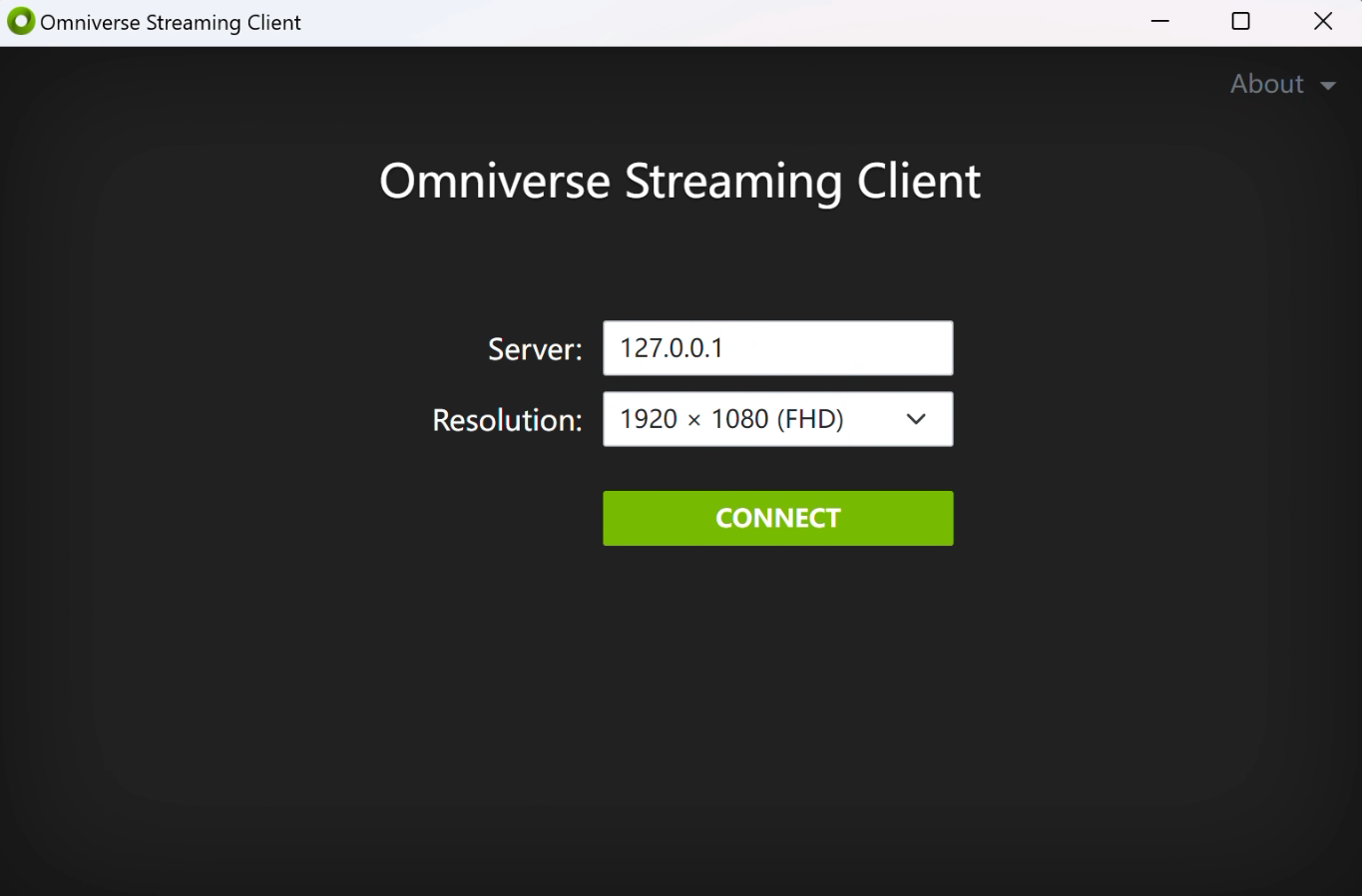This screenshot has height=896, width=1362.
Task: Click the window title text in title bar
Action: [171, 23]
